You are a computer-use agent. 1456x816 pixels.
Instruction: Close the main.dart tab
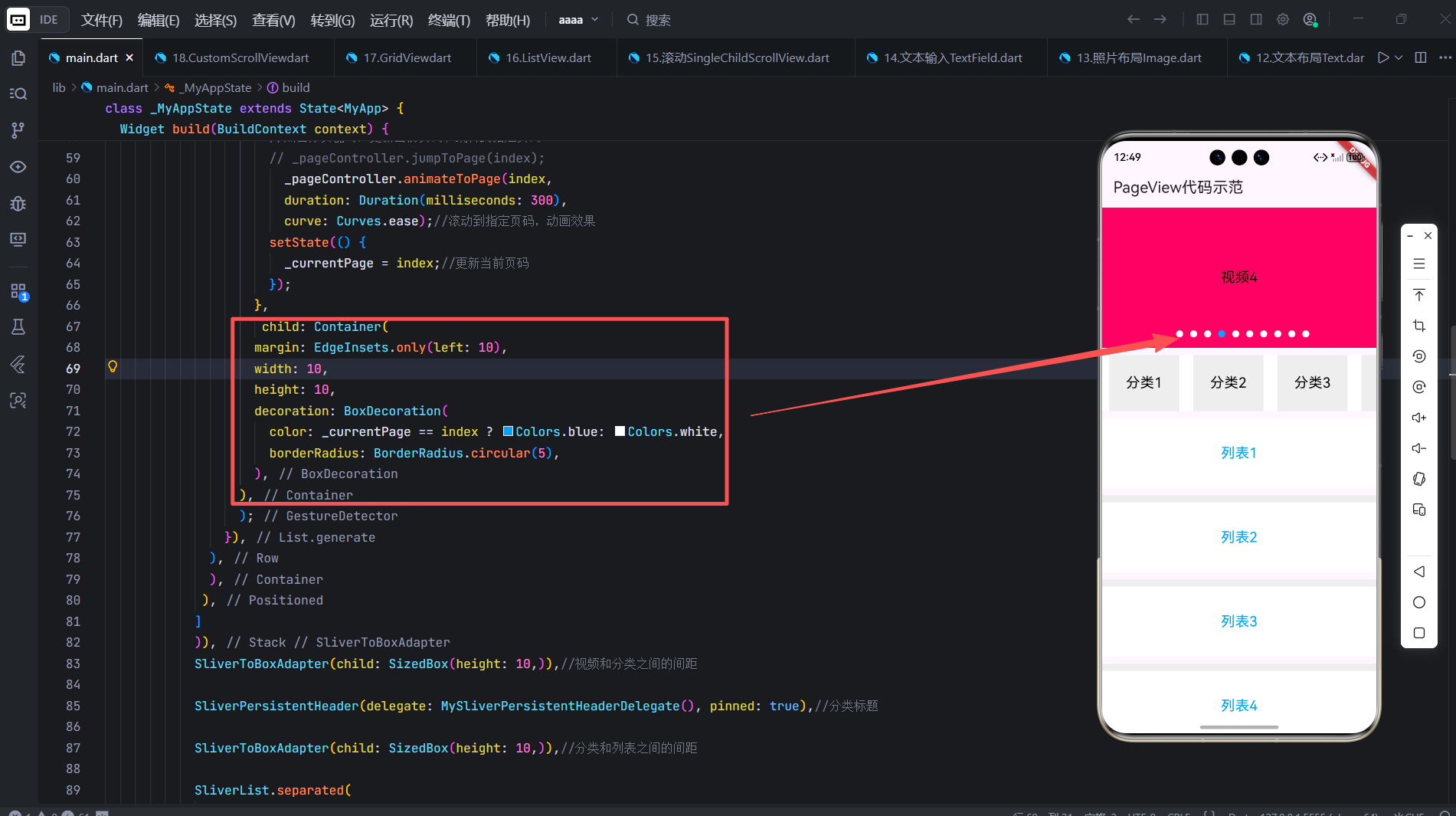[x=129, y=57]
